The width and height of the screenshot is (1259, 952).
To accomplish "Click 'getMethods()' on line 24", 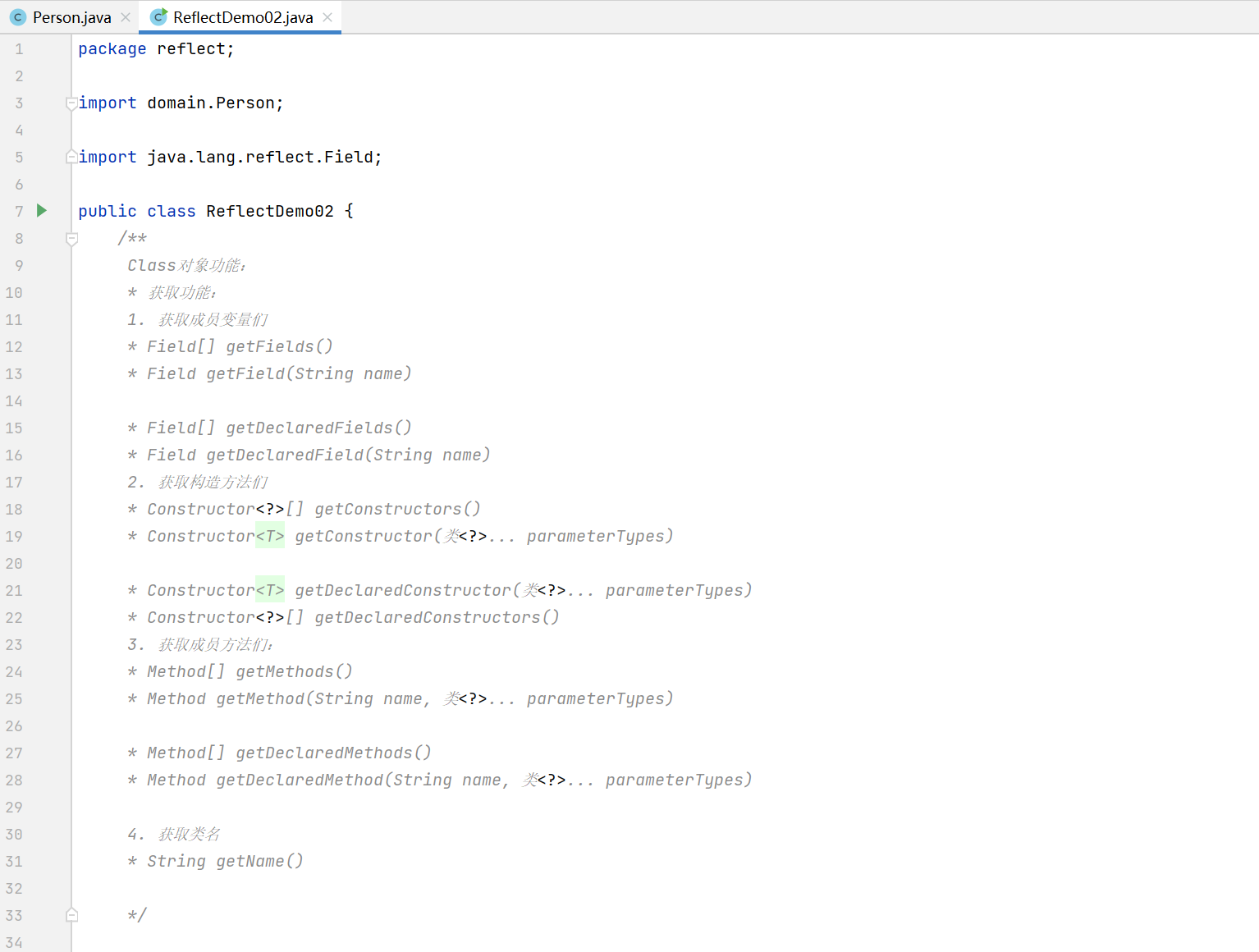I will coord(295,672).
